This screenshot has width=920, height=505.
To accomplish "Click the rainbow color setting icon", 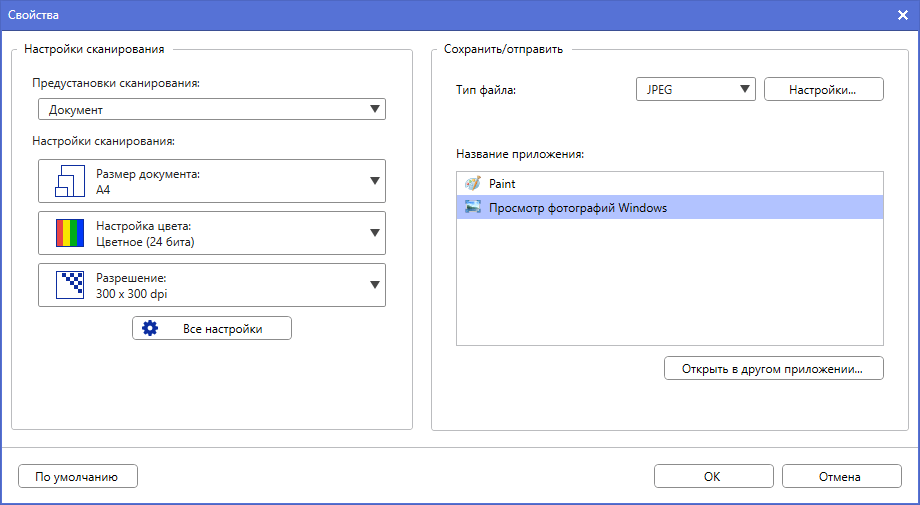I will tap(71, 233).
